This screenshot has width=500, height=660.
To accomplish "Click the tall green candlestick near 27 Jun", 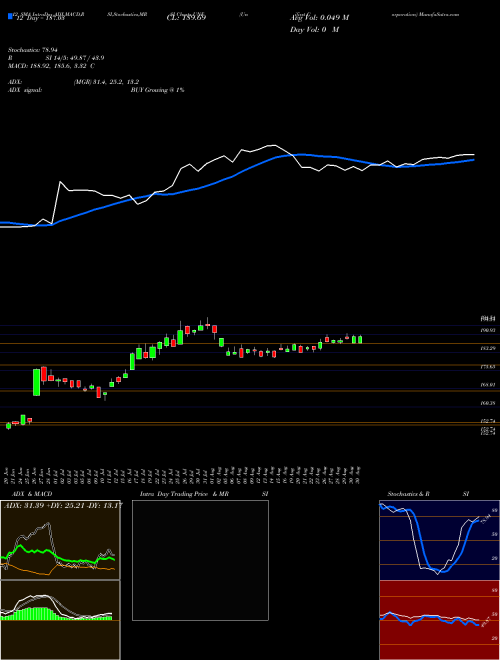I will (37, 382).
